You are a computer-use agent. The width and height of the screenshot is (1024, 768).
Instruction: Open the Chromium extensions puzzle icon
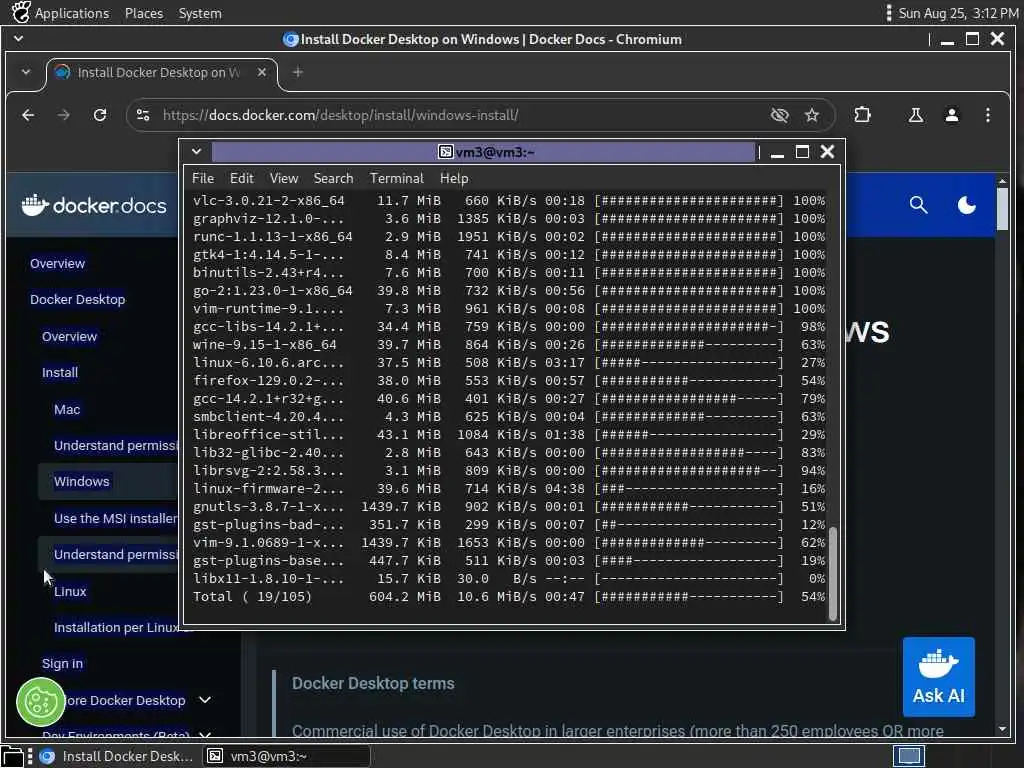click(862, 115)
